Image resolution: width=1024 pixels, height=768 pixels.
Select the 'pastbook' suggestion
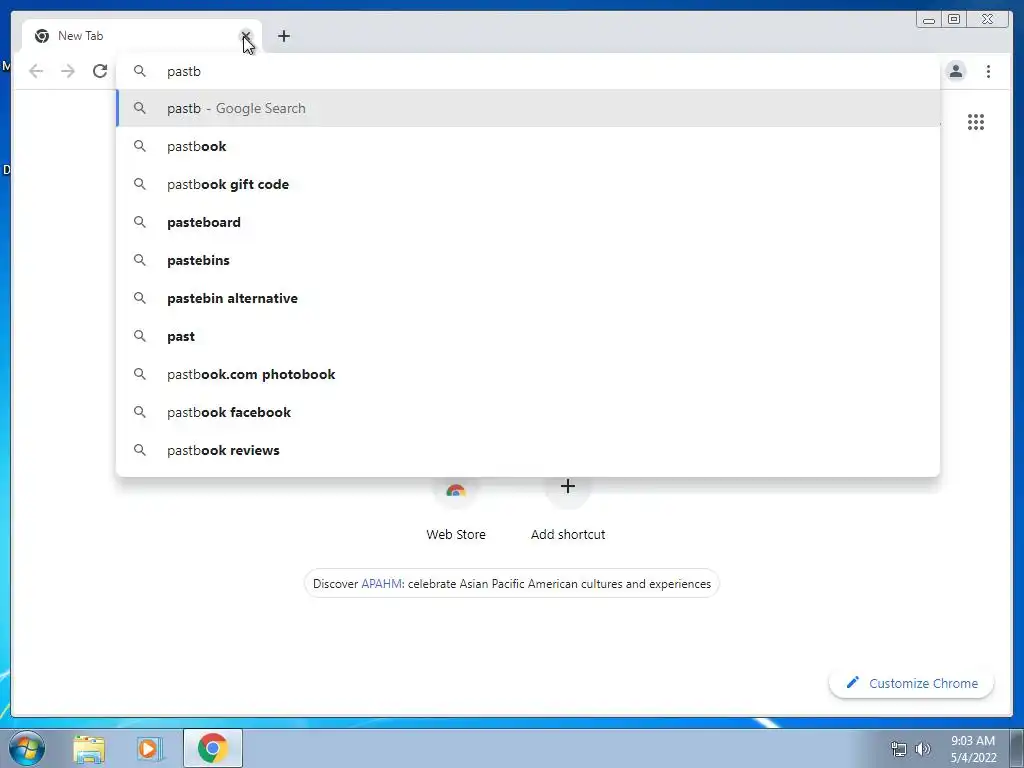pos(528,146)
